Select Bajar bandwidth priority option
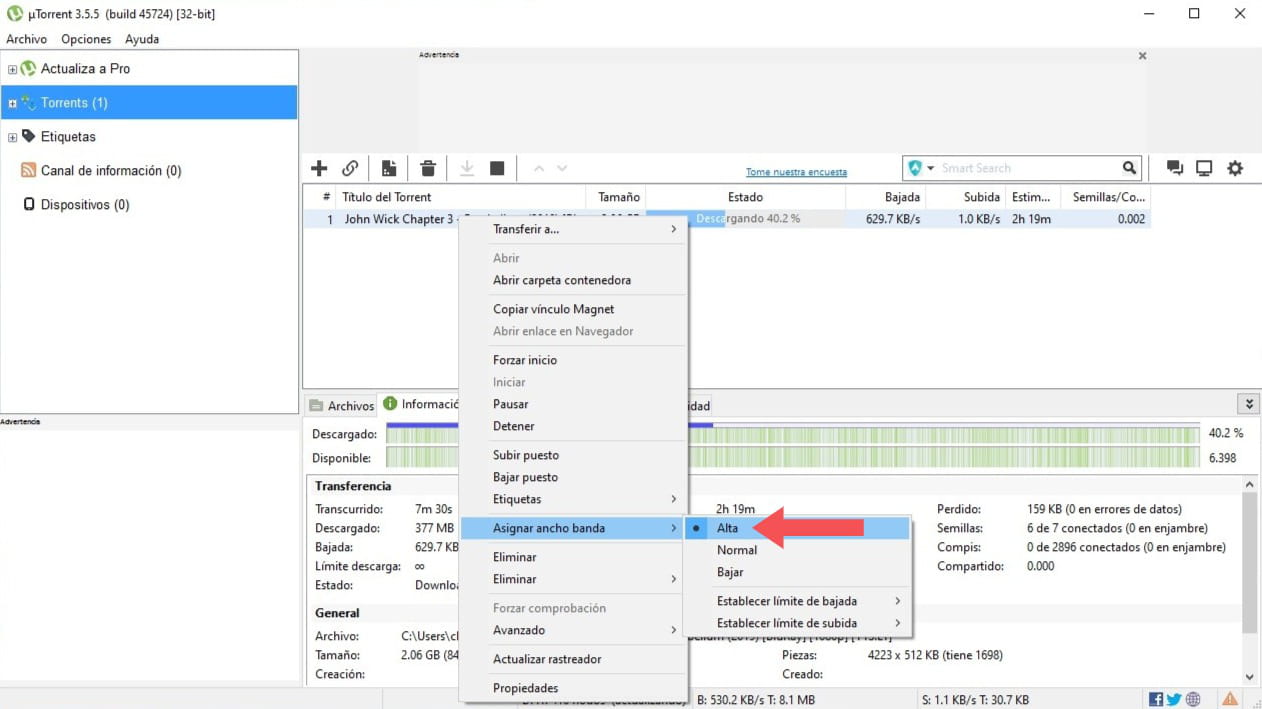This screenshot has height=709, width=1262. click(x=797, y=572)
